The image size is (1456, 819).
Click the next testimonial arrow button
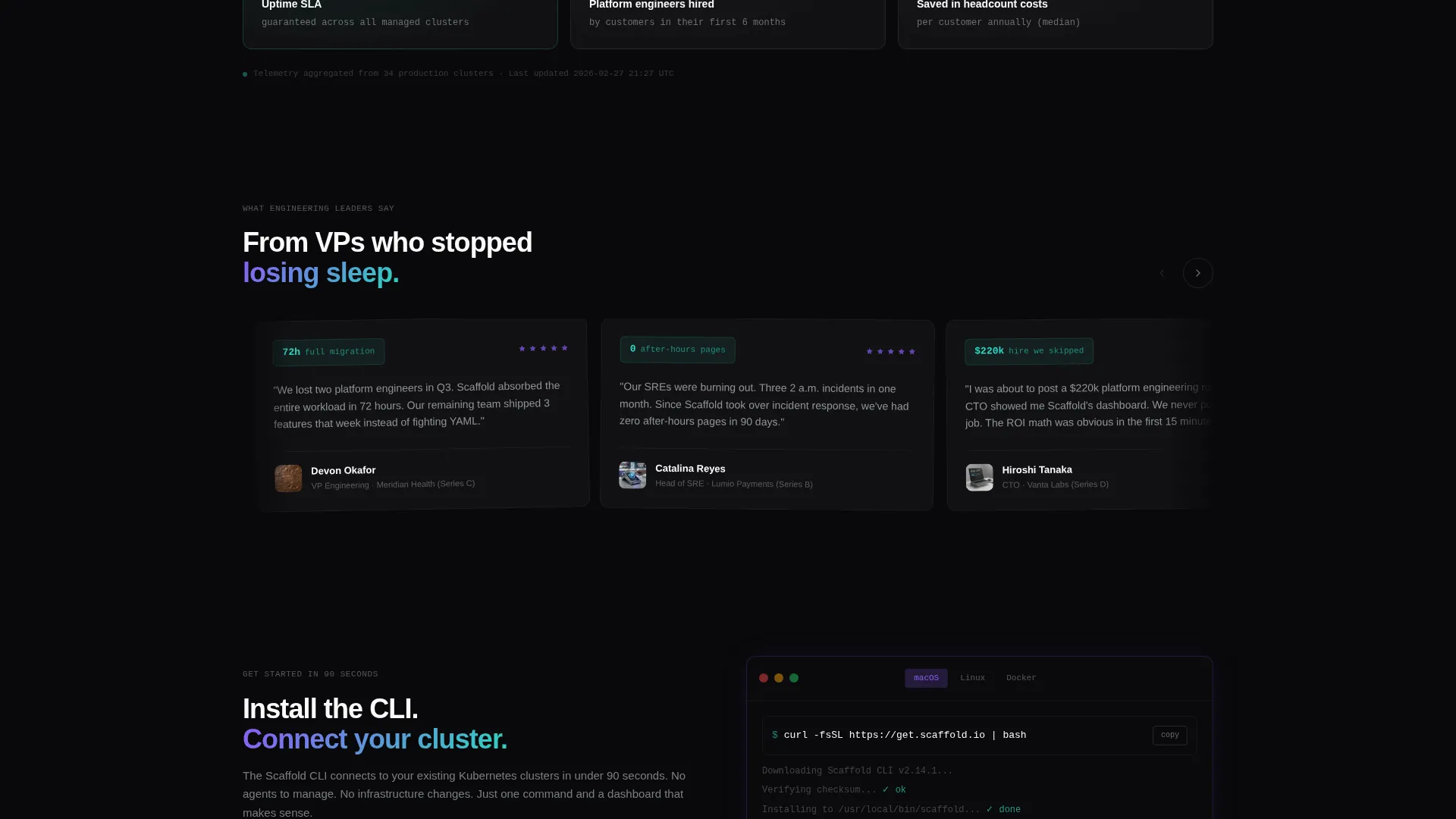(x=1197, y=273)
